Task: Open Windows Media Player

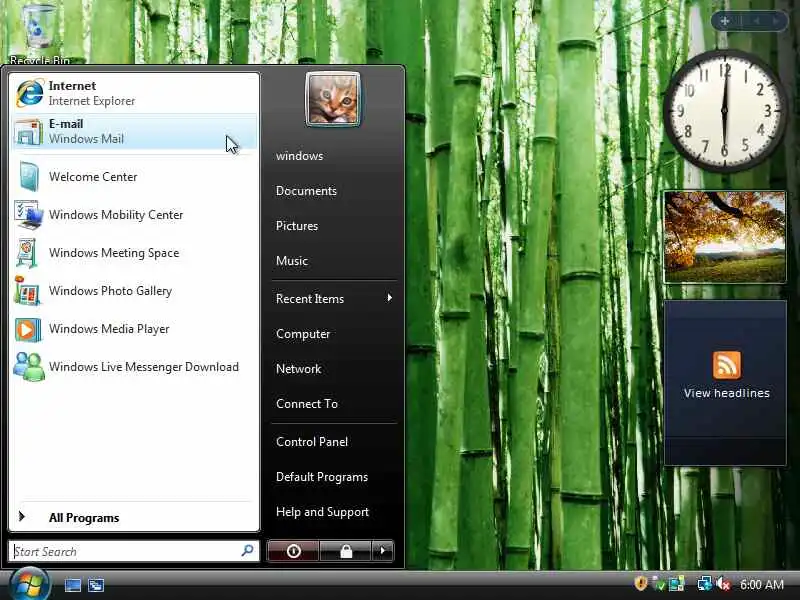Action: tap(134, 329)
